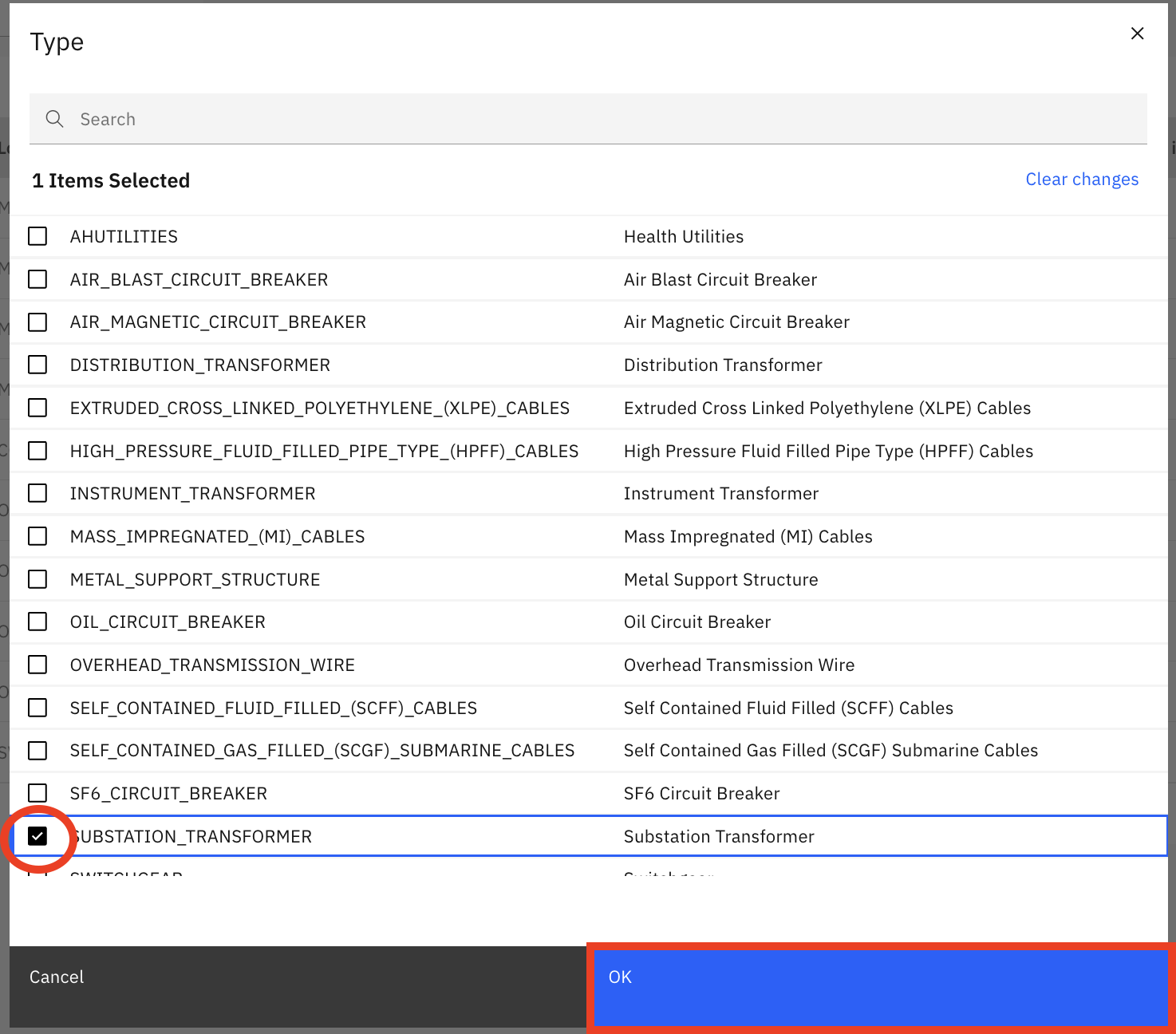1176x1034 pixels.
Task: Check the OVERHEAD_TRANSMISSION_WIRE checkbox
Action: point(37,665)
